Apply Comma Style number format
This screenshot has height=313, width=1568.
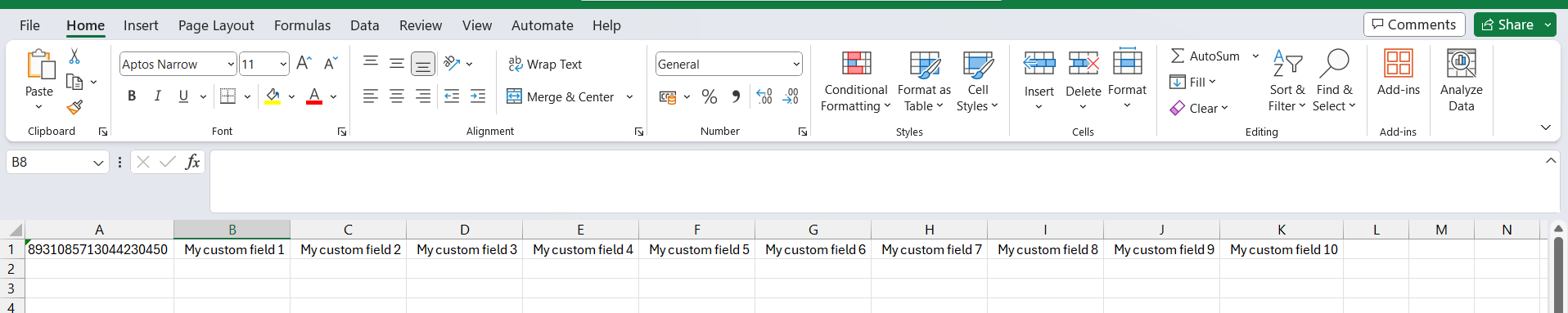tap(737, 96)
